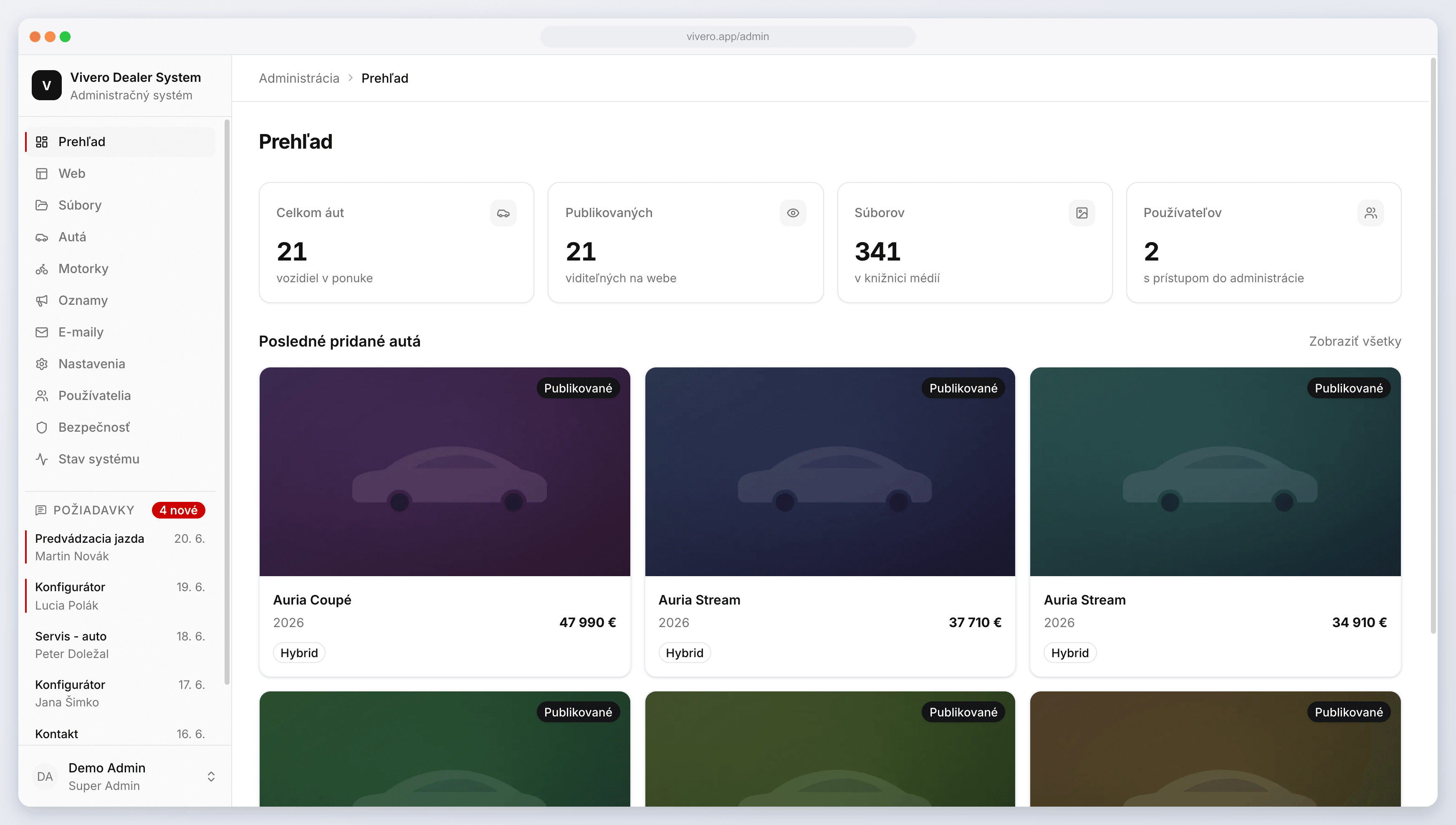The width and height of the screenshot is (1456, 825).
Task: Click the Celkom áut statistic card
Action: (x=396, y=243)
